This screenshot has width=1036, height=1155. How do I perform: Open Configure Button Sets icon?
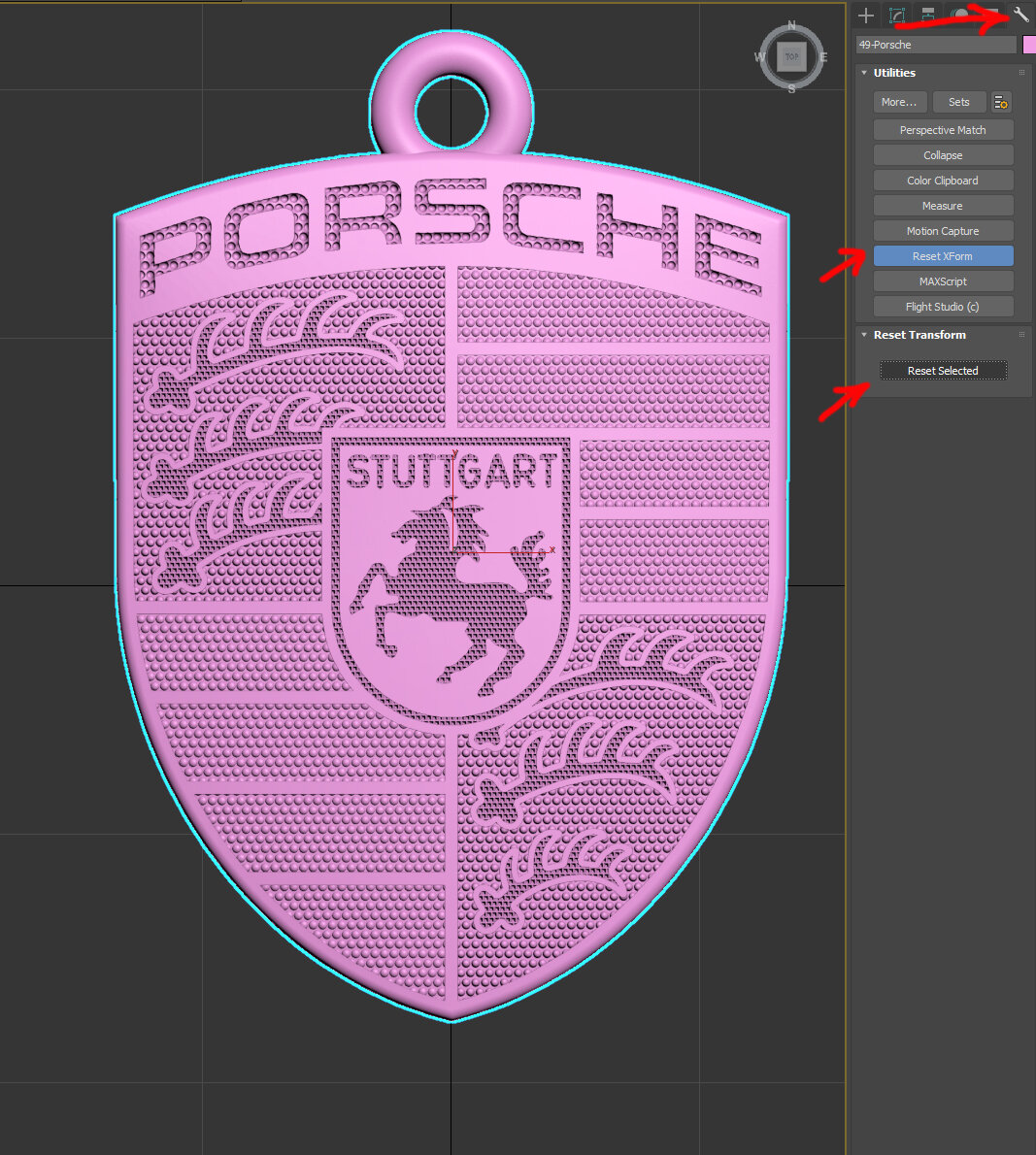pyautogui.click(x=1001, y=102)
